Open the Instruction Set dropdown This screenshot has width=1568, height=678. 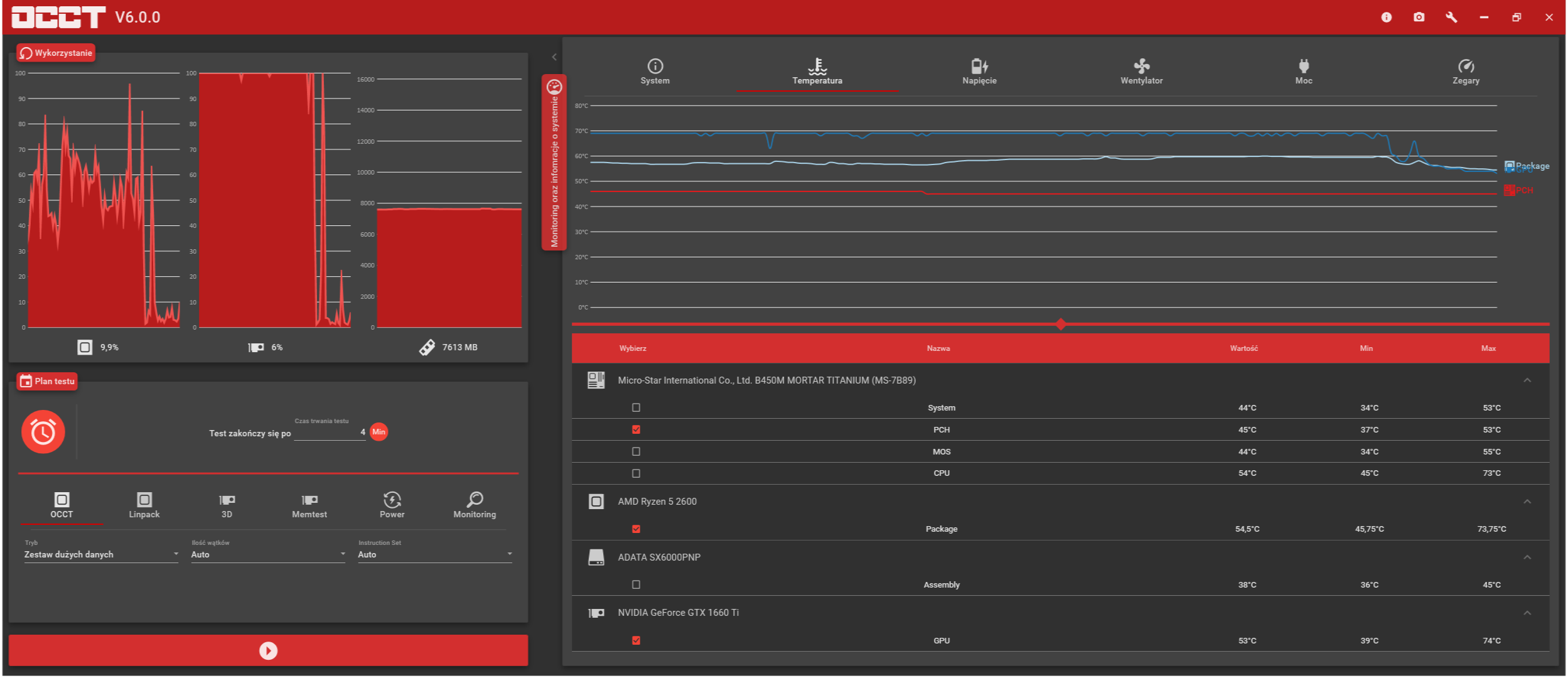[x=434, y=554]
